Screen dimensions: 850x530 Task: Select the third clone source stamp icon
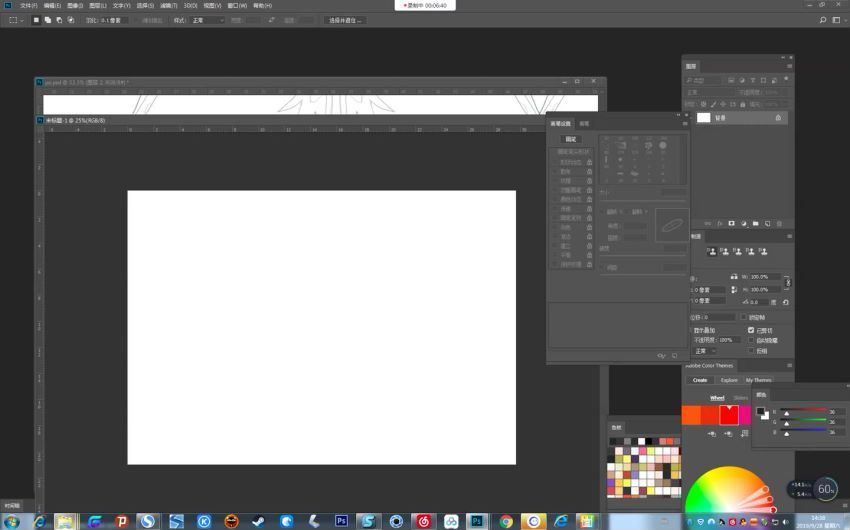pos(737,251)
